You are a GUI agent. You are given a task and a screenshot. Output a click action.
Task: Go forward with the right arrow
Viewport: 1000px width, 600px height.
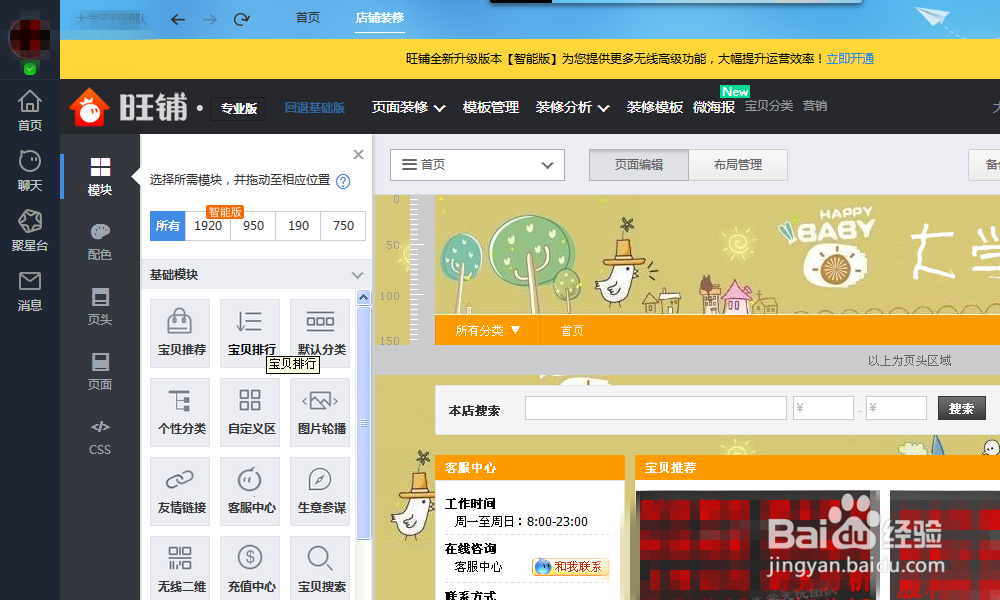[x=210, y=20]
